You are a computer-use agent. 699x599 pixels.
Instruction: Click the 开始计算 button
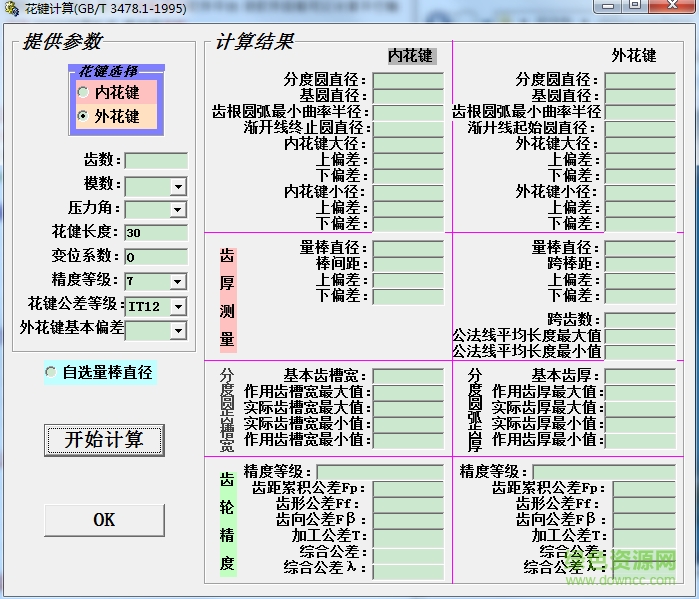pos(104,440)
